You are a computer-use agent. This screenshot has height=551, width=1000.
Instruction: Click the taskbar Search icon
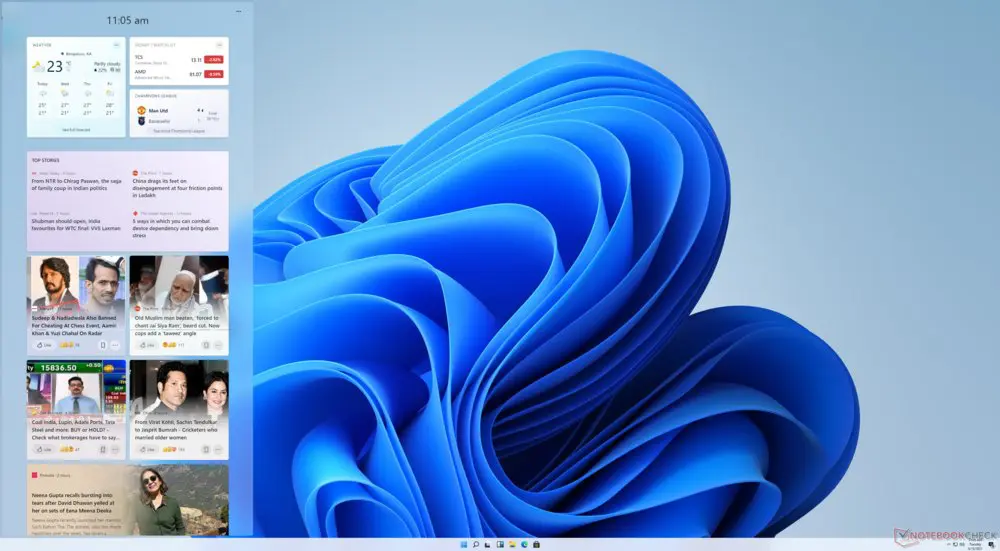(475, 544)
